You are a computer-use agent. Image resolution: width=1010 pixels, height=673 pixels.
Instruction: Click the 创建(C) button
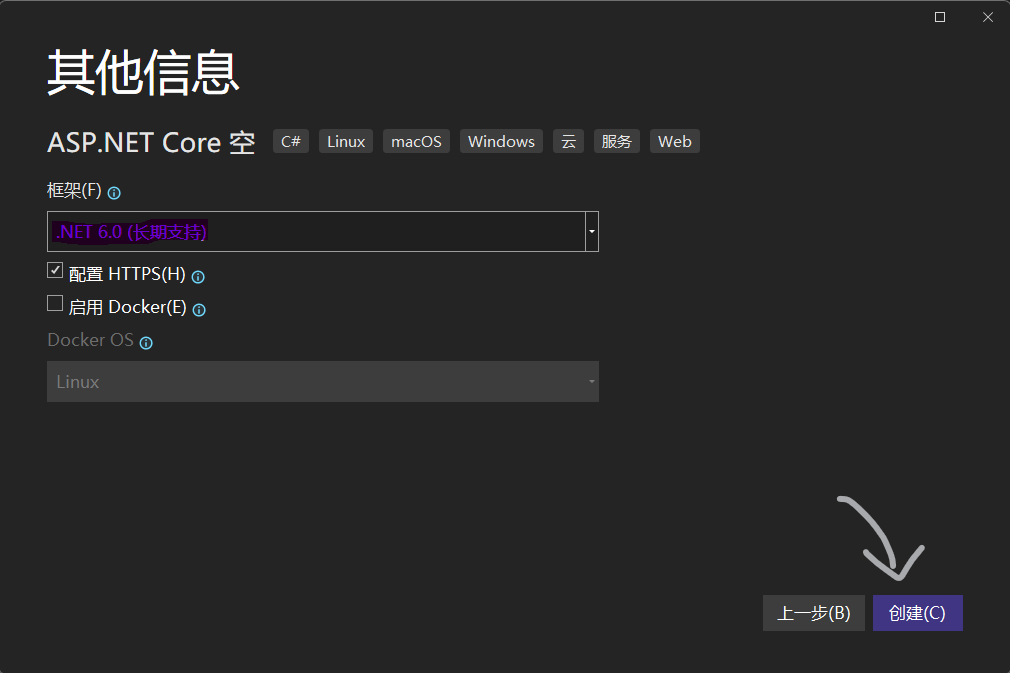917,613
